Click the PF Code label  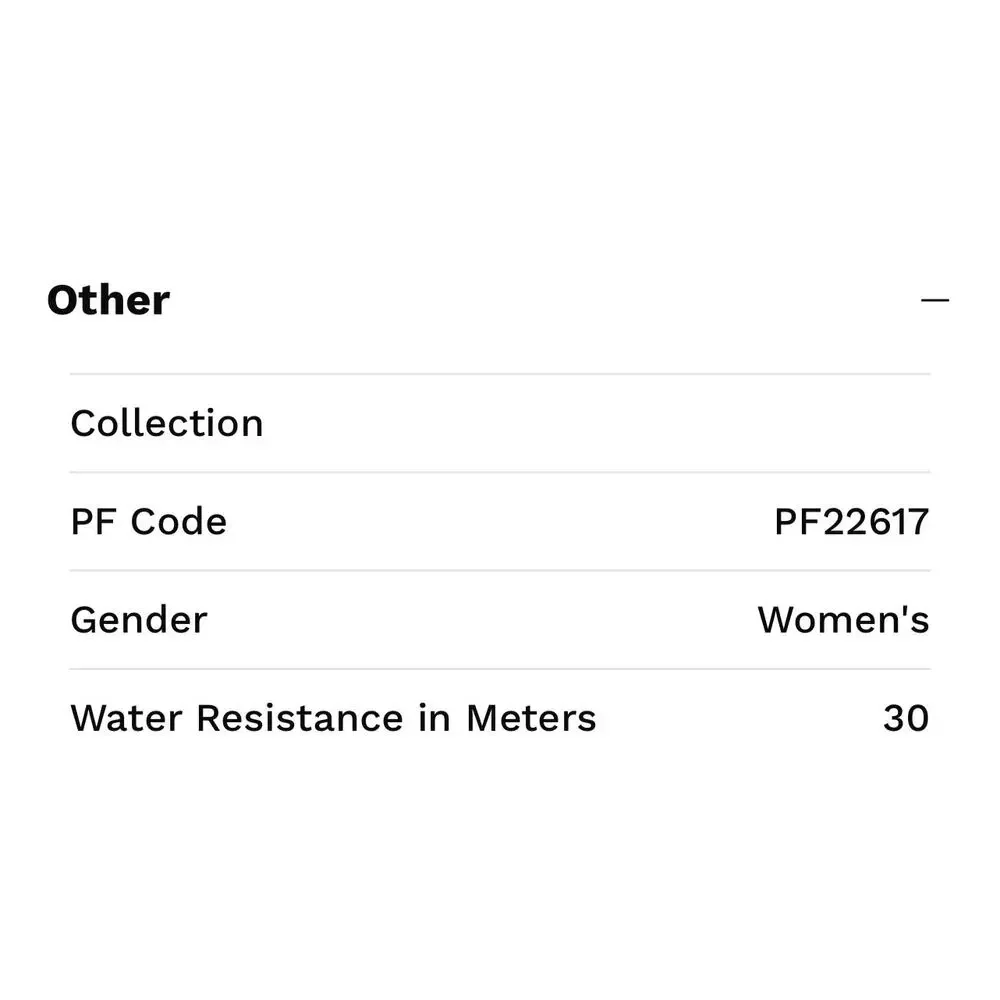click(x=149, y=522)
